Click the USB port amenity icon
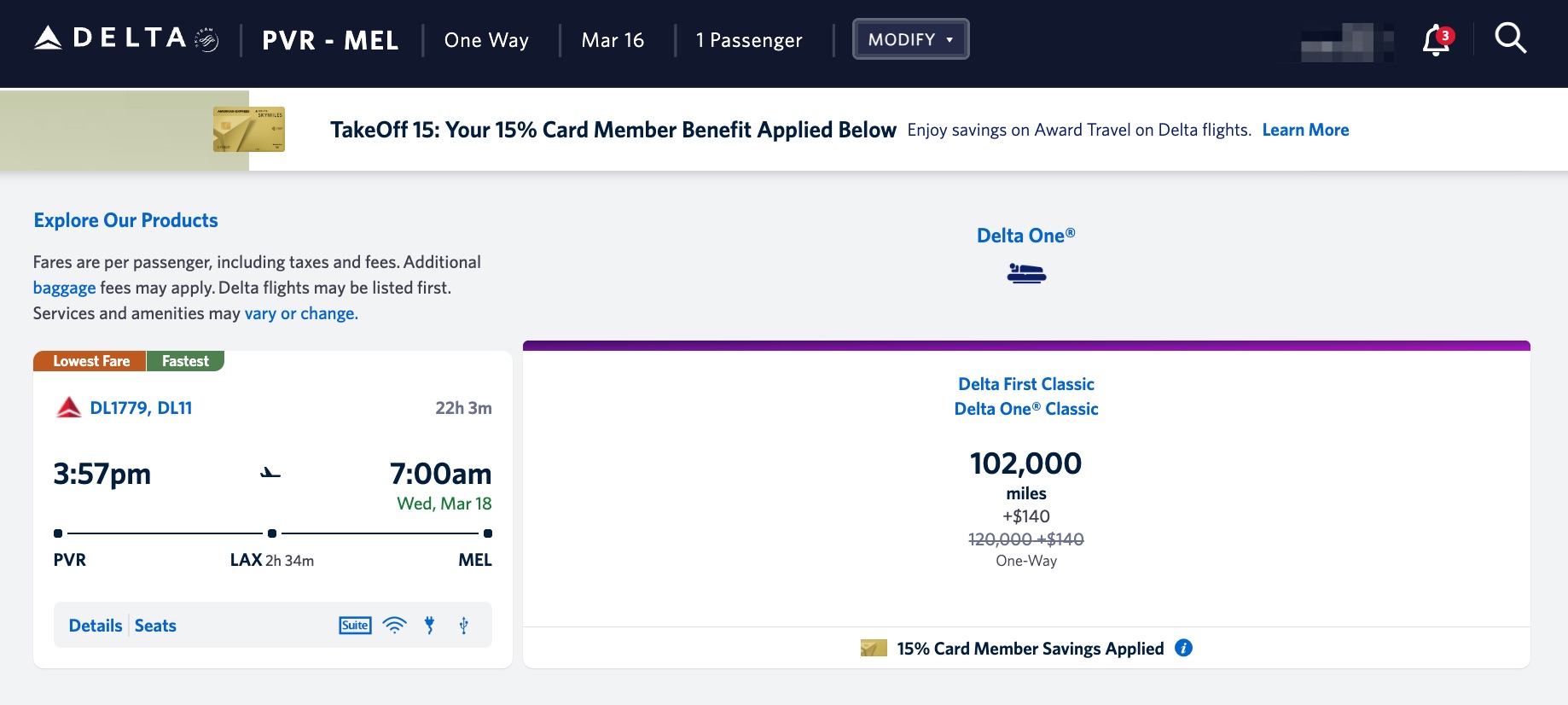 pyautogui.click(x=464, y=626)
